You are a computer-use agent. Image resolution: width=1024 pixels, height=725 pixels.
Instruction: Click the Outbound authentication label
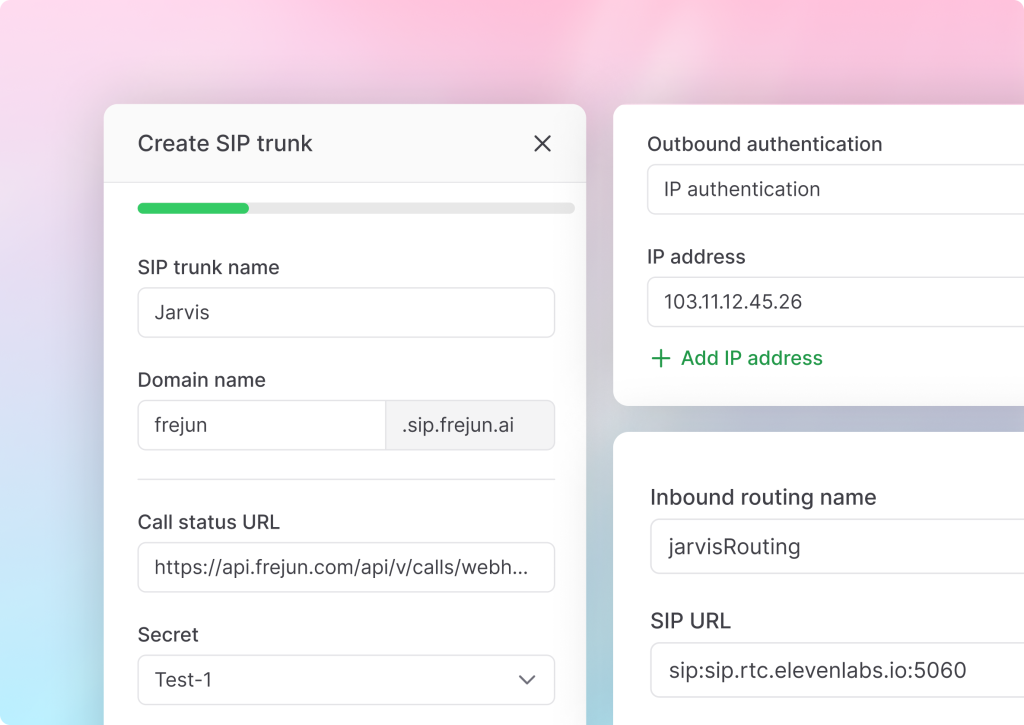(x=764, y=144)
